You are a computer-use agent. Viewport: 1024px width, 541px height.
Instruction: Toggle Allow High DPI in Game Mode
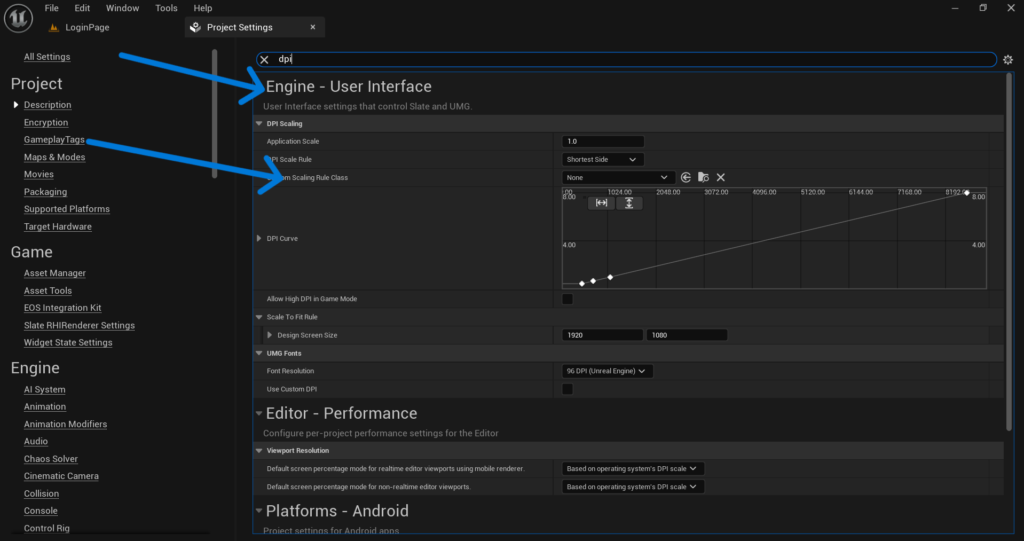coord(568,299)
